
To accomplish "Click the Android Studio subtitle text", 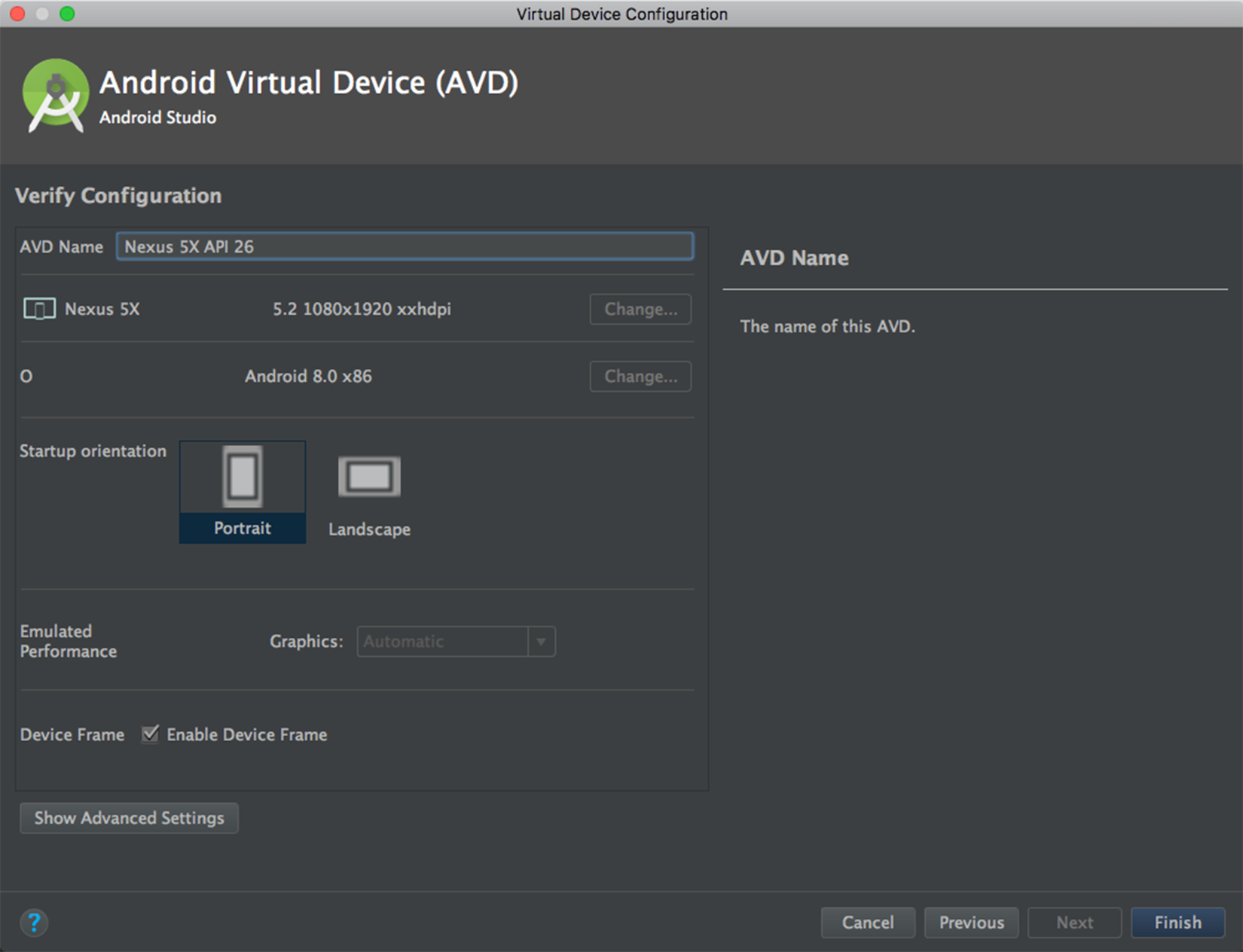I will coord(157,117).
